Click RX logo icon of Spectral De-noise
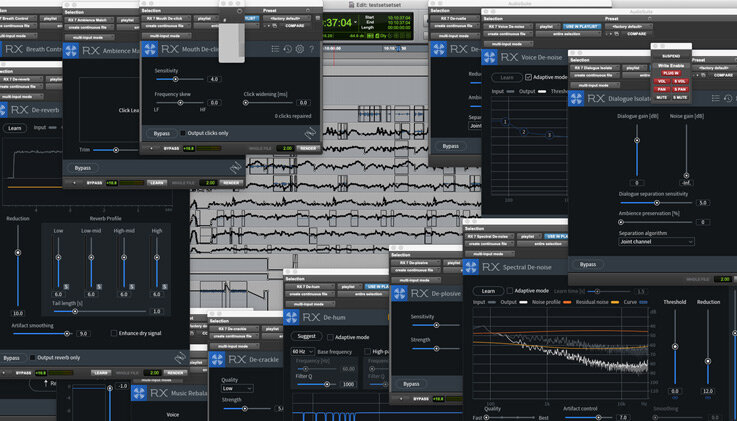 click(x=470, y=267)
